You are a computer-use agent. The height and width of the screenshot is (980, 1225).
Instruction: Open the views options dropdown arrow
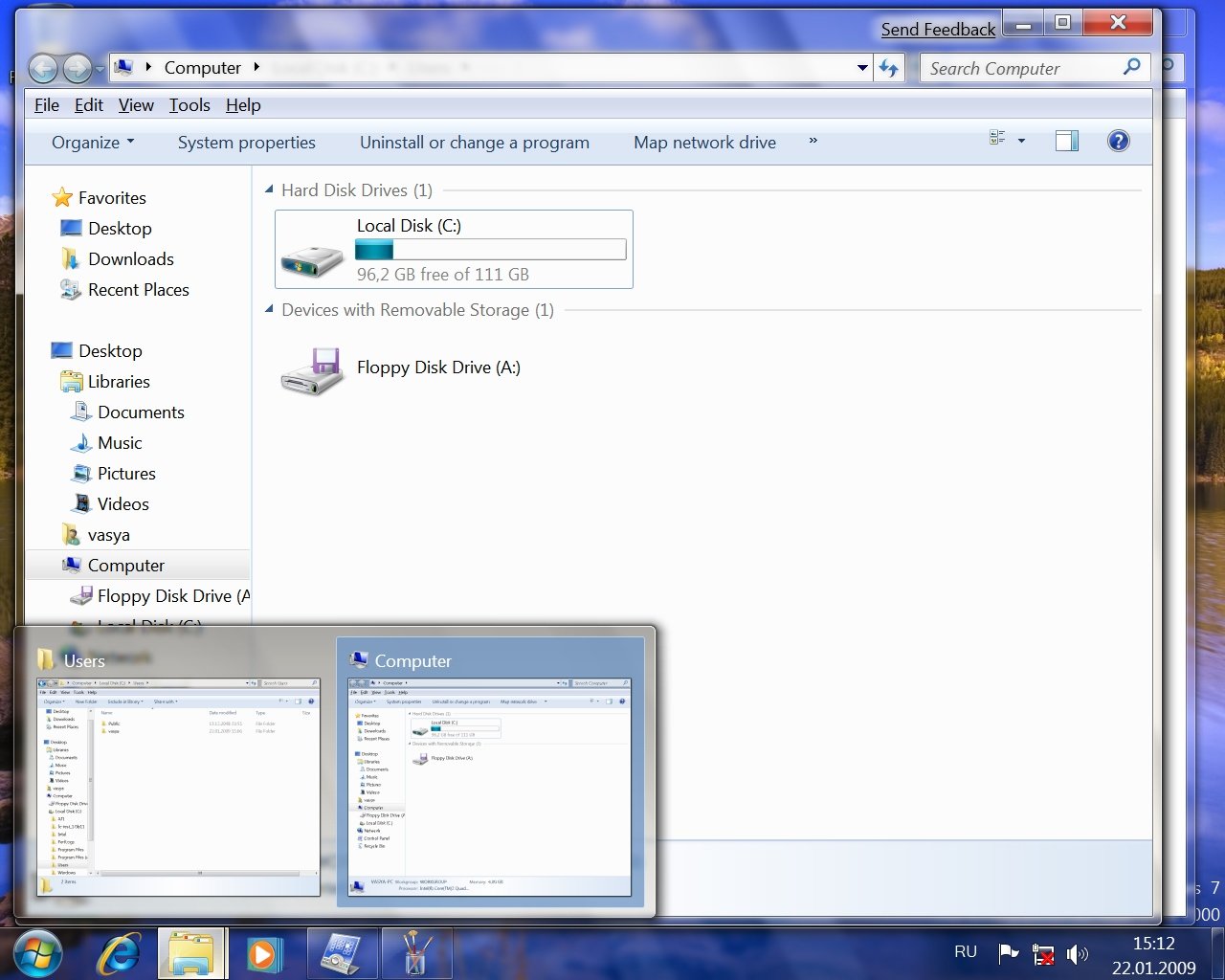1021,141
